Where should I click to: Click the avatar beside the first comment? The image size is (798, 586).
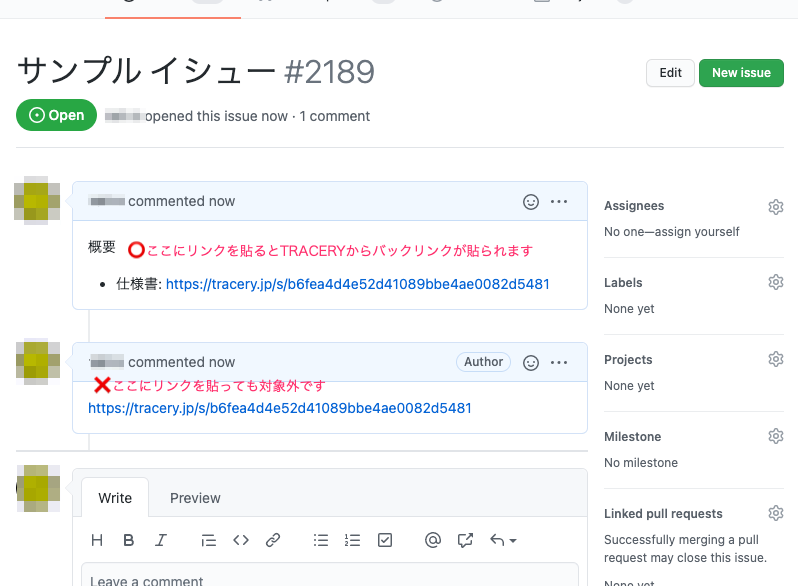pos(37,201)
